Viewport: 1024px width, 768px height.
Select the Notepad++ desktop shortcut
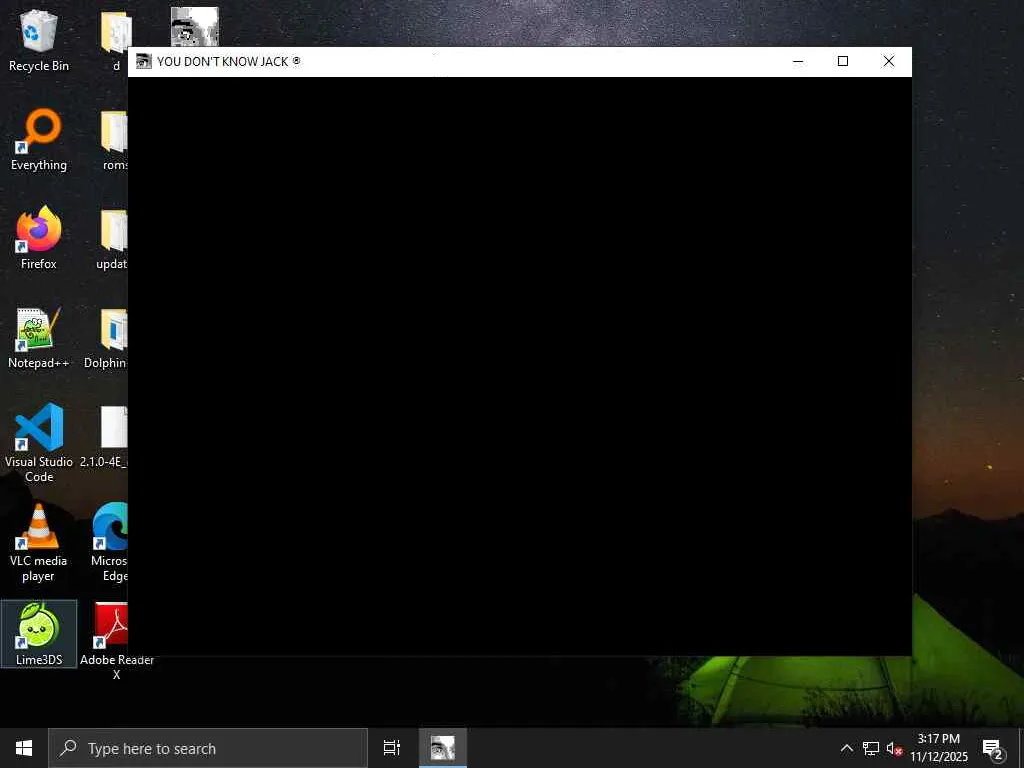[x=39, y=338]
